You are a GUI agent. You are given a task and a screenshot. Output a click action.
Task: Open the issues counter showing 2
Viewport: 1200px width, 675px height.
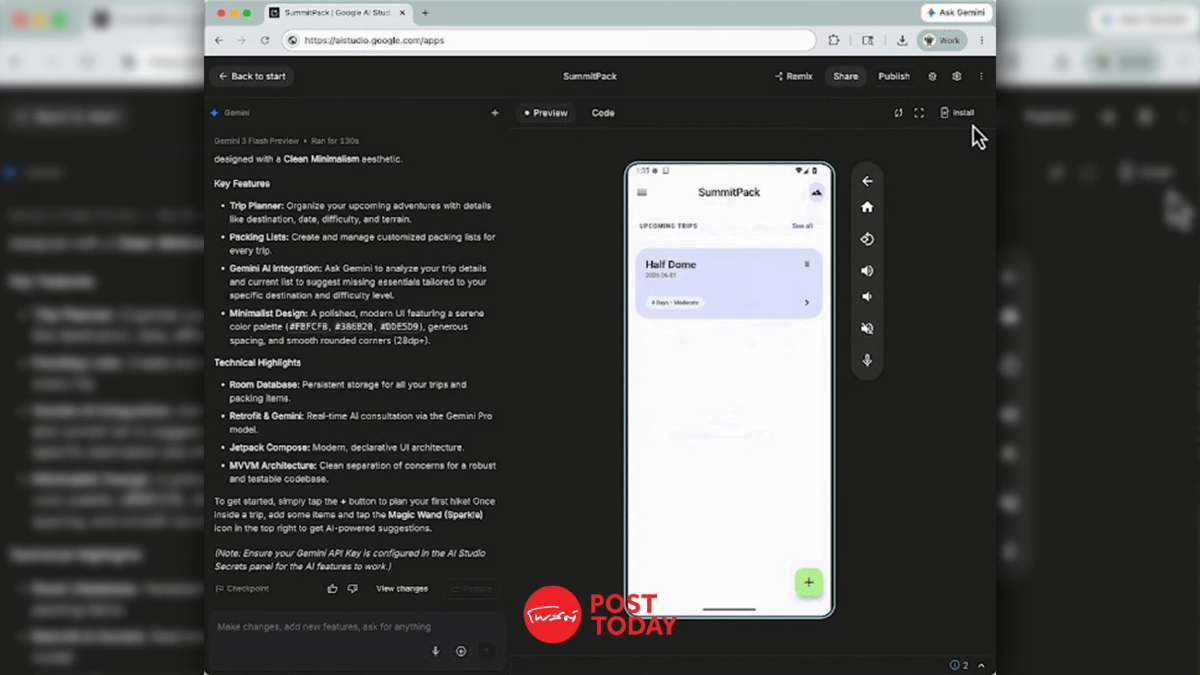(x=959, y=665)
